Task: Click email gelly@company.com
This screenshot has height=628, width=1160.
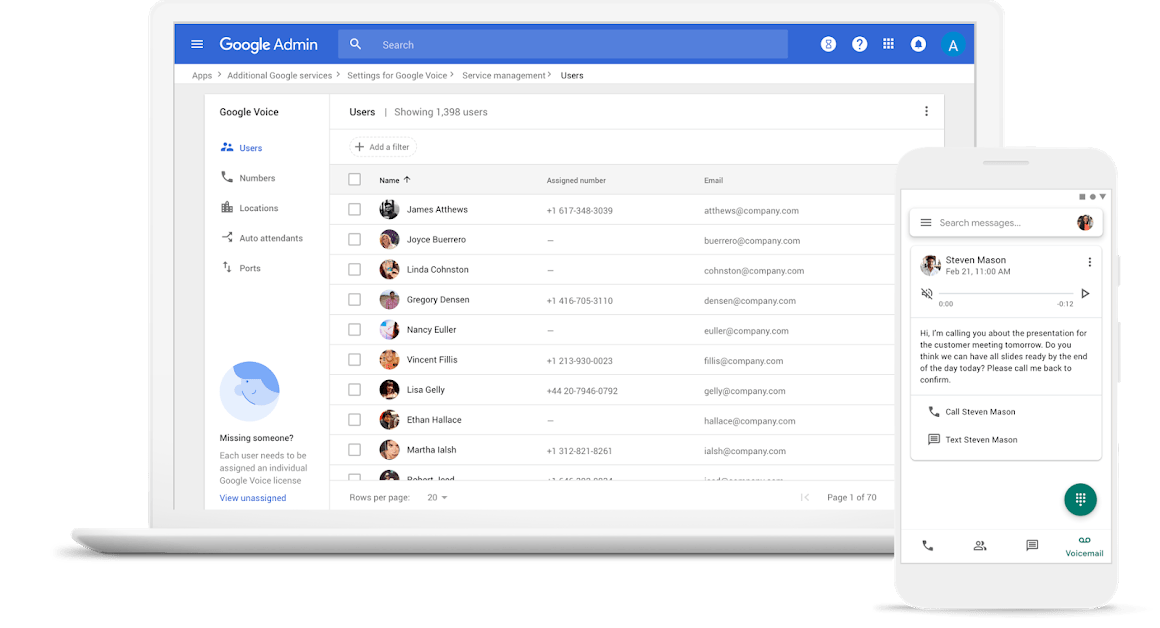Action: coord(744,391)
